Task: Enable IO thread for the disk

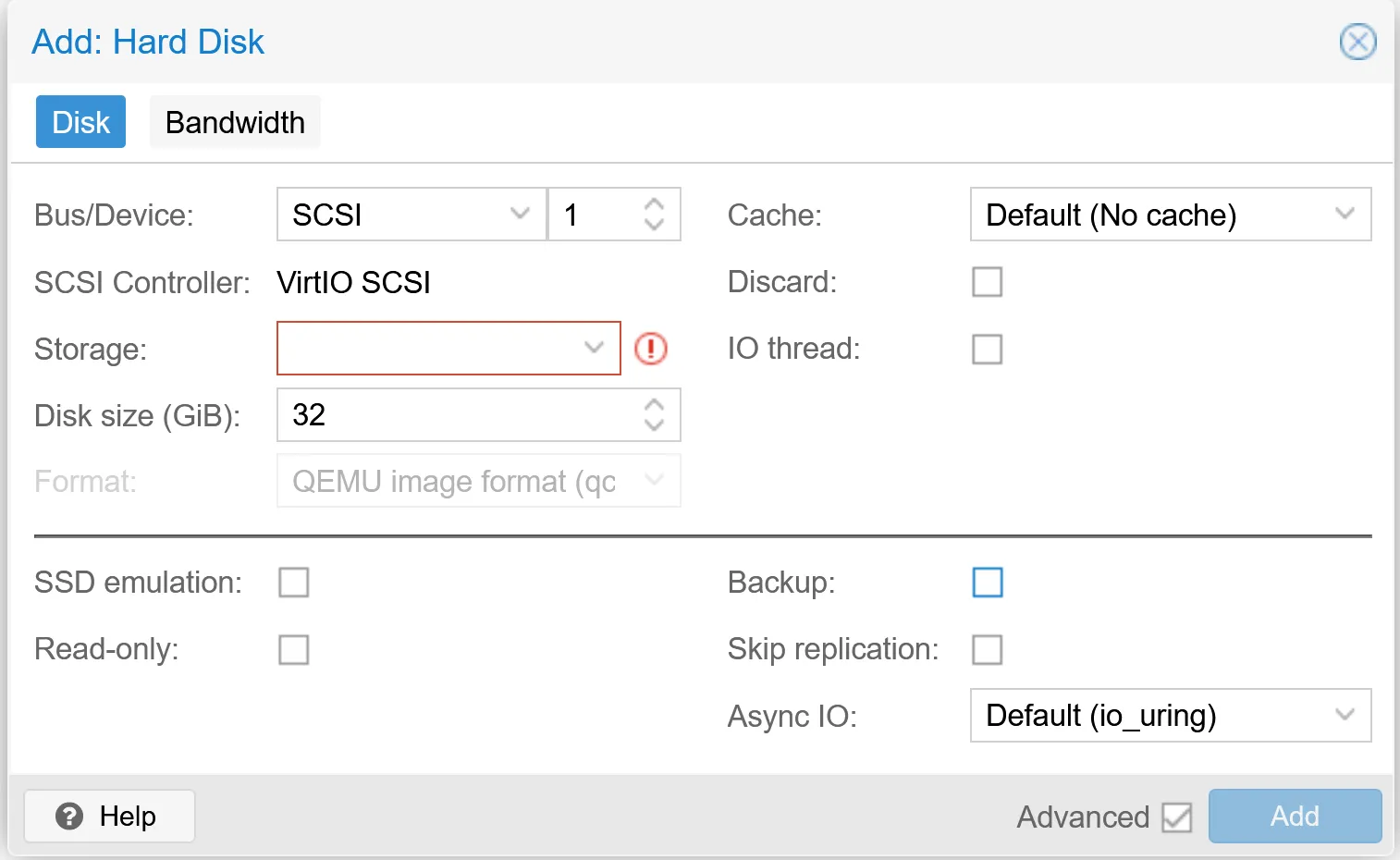Action: coord(987,349)
